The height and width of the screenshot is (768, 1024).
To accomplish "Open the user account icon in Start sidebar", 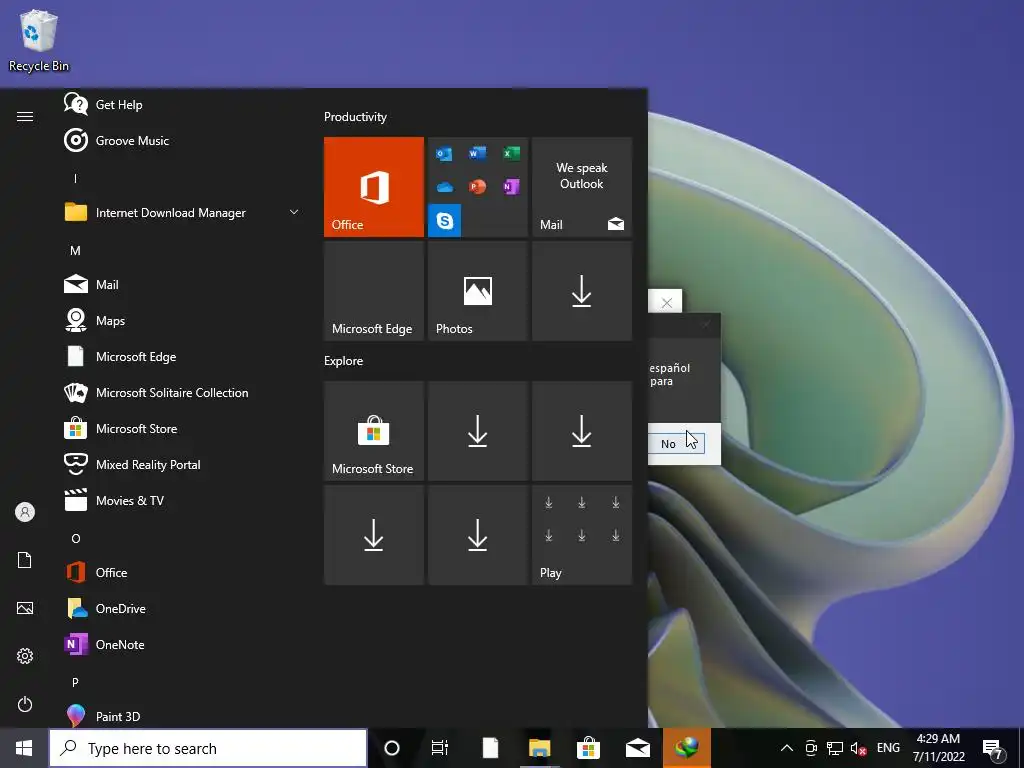I will point(25,512).
